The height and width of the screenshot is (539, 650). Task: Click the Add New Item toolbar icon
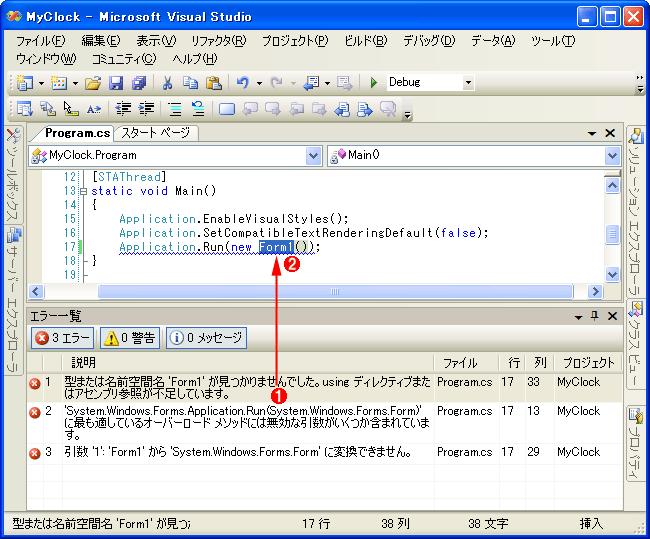click(59, 83)
